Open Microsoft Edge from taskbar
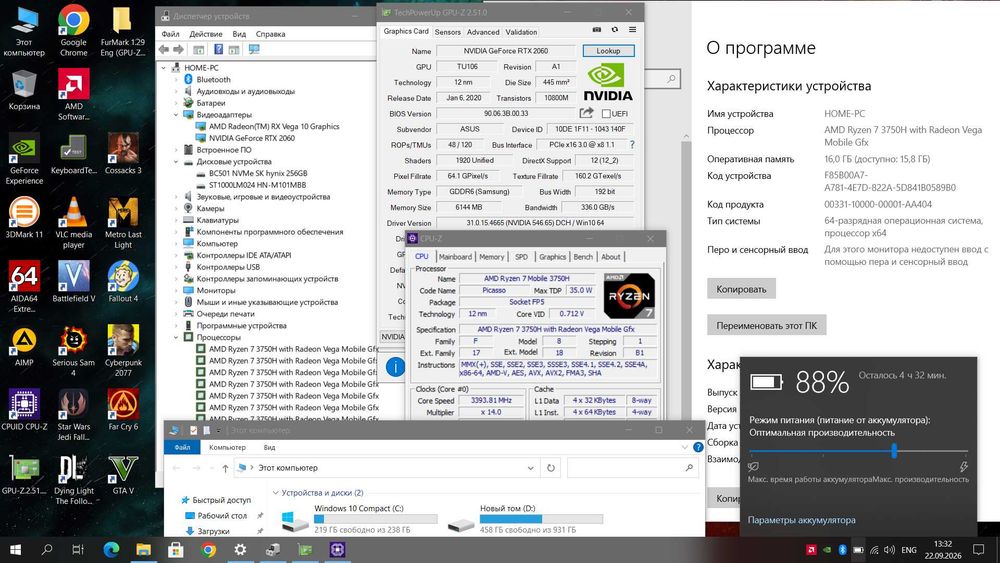 point(112,549)
